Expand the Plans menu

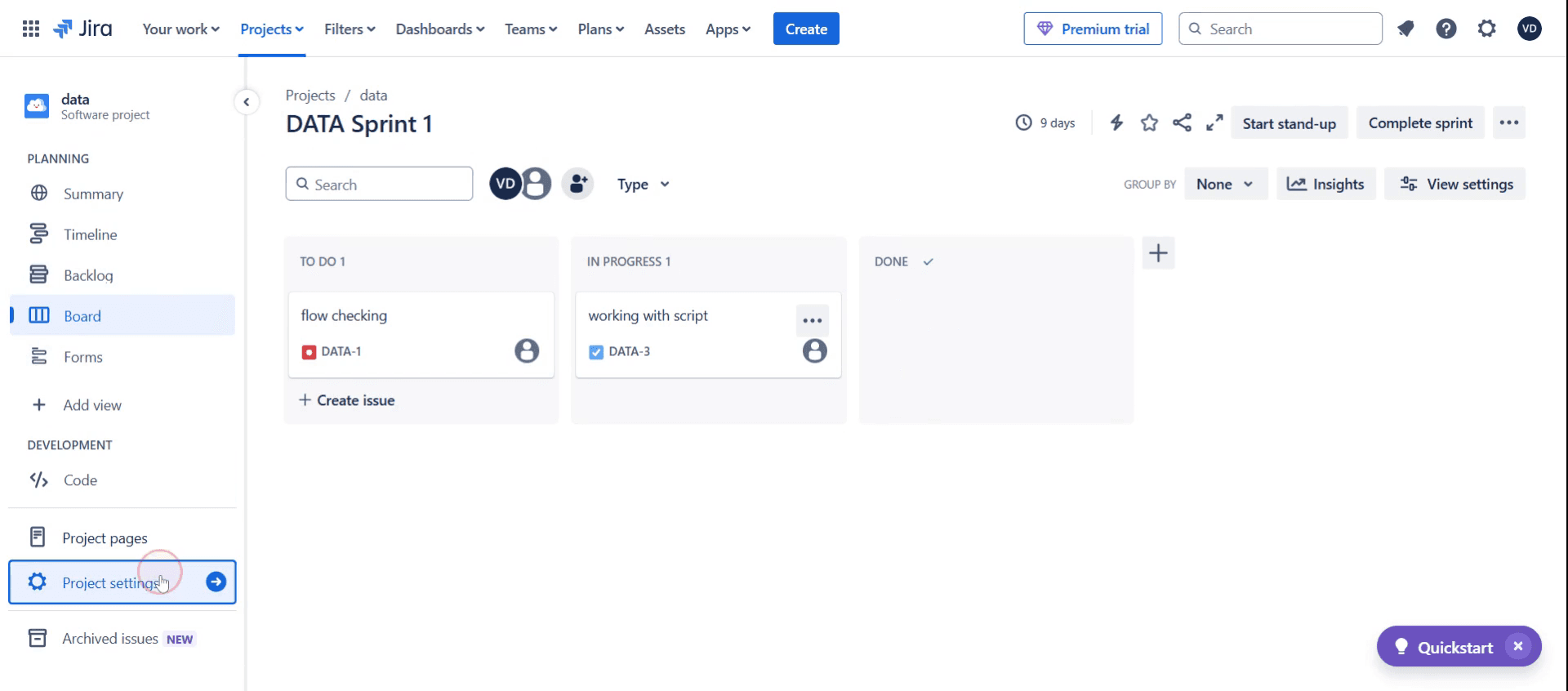pos(601,29)
